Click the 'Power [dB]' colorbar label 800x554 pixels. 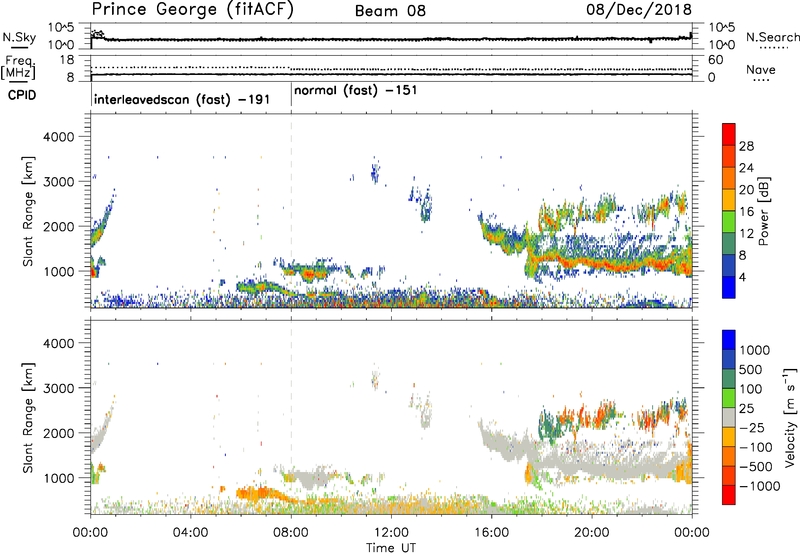(764, 211)
